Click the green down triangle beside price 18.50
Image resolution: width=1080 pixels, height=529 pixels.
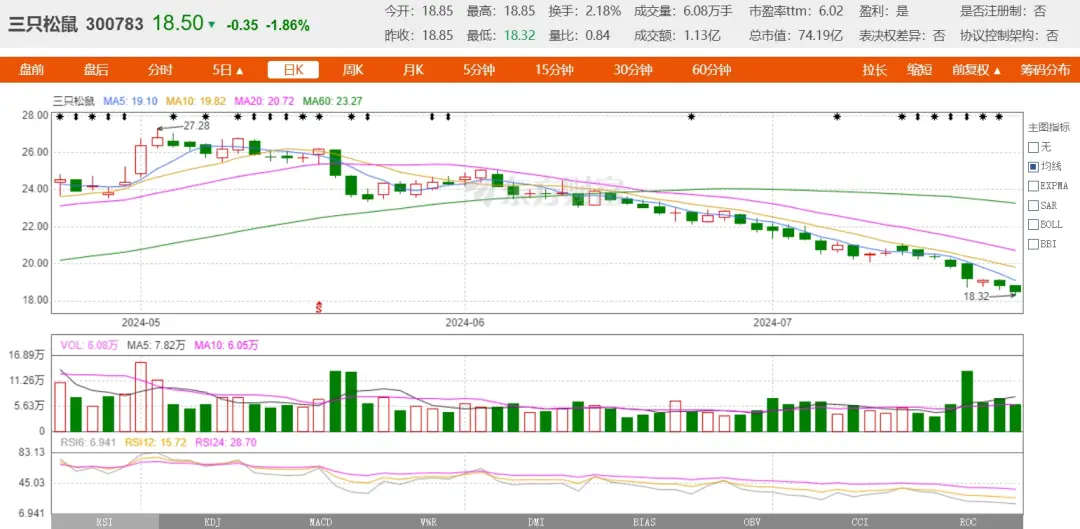(211, 25)
